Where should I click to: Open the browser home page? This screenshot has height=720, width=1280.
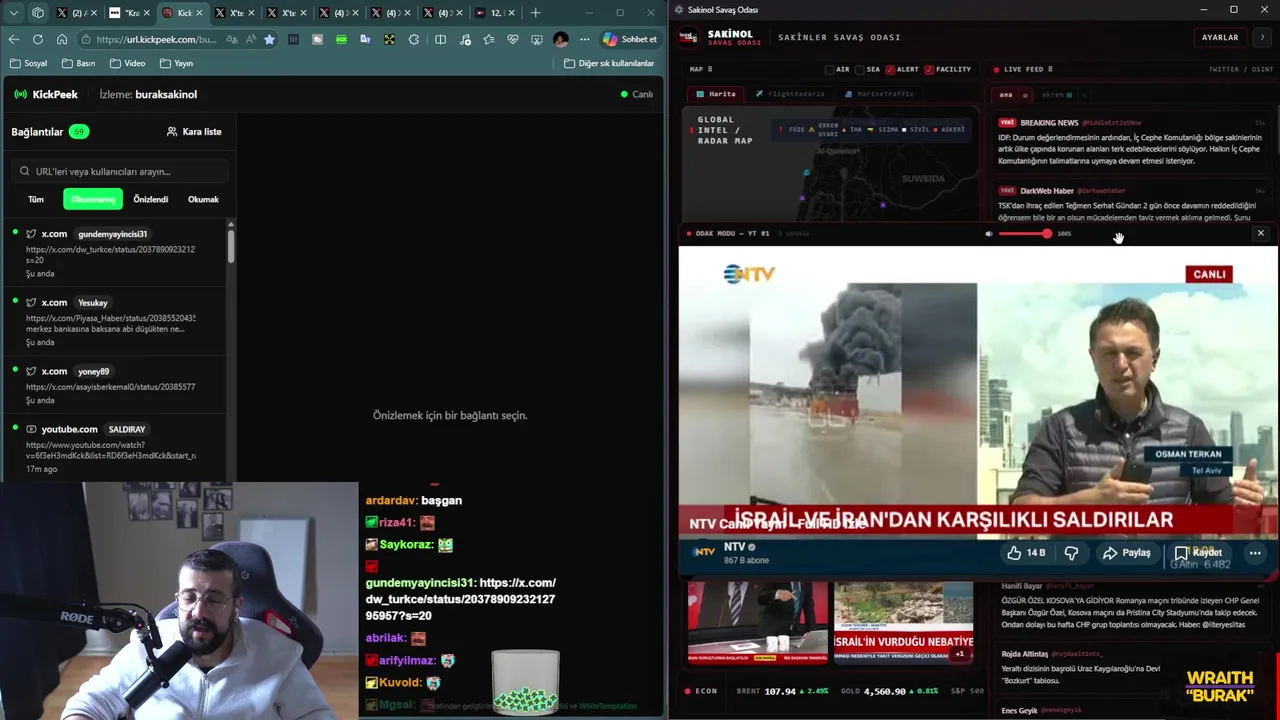(62, 39)
